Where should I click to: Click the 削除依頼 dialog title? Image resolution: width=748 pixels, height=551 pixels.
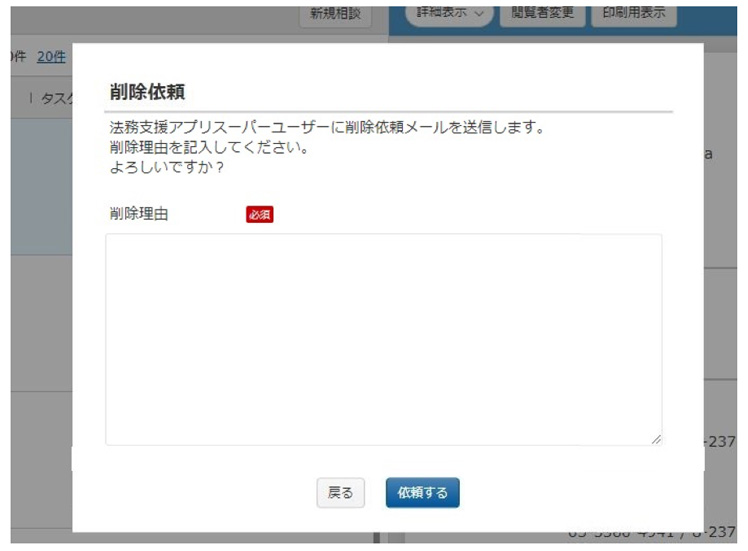click(x=147, y=91)
